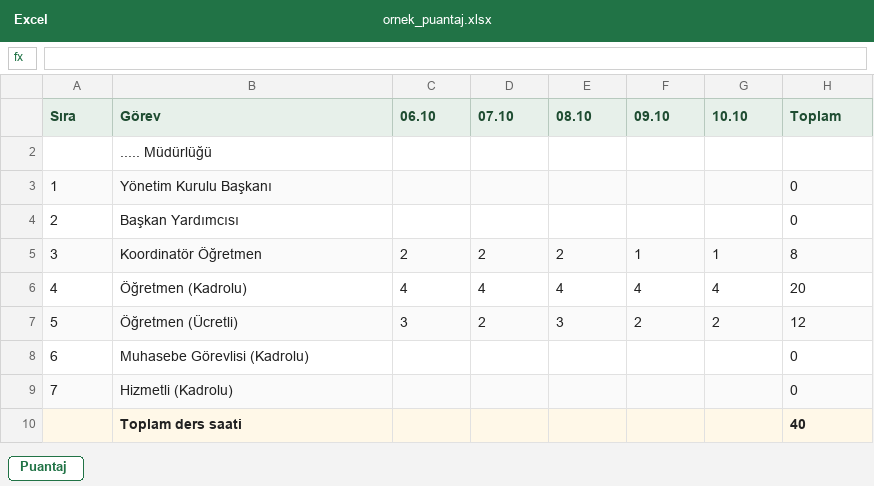Click the 'Toplam' header cell

coord(827,118)
